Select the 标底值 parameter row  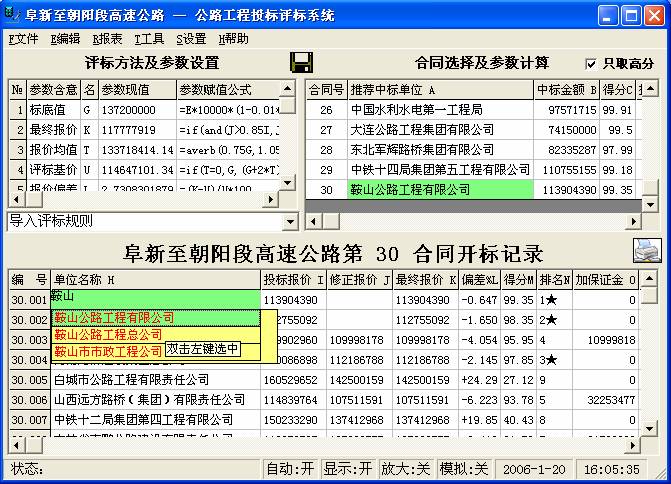[x=144, y=110]
